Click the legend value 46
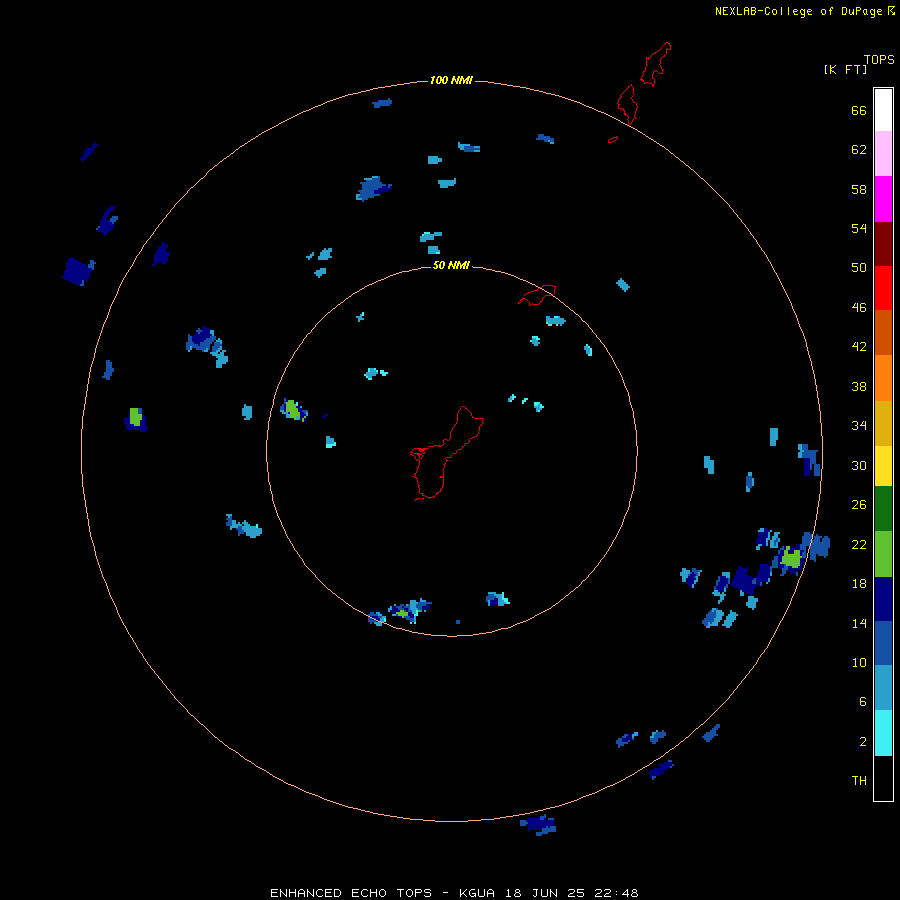The height and width of the screenshot is (900, 900). [859, 308]
